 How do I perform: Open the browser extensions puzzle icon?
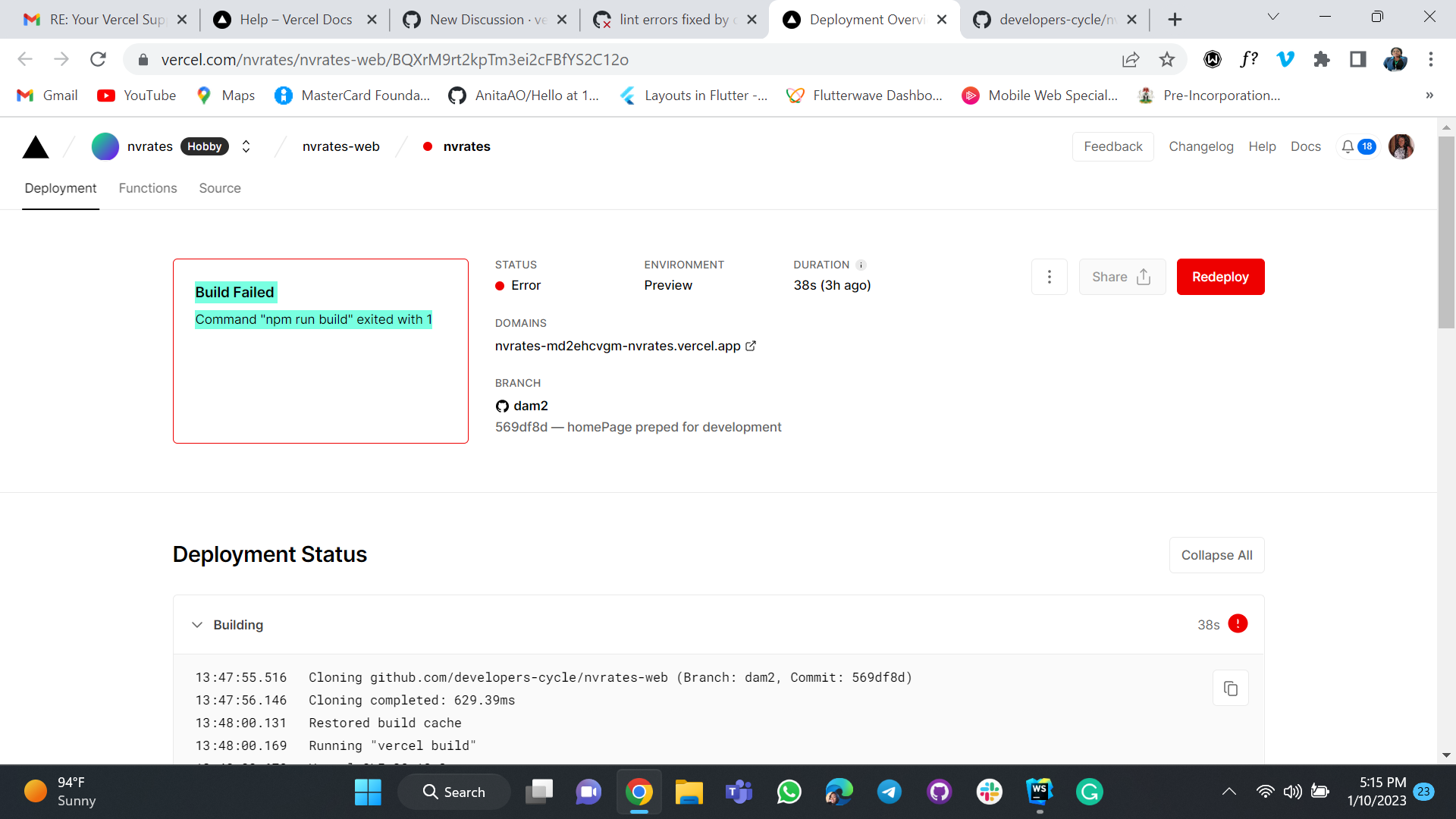[x=1322, y=59]
